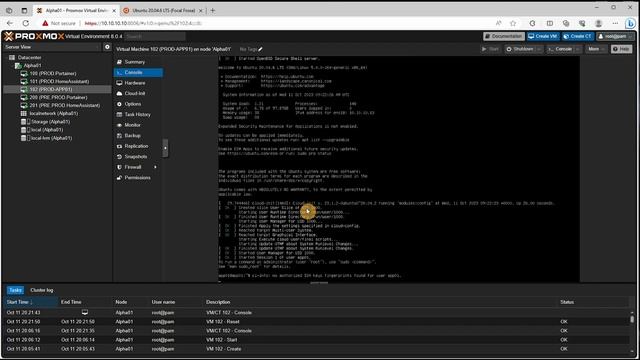Screen dimensions: 640x360
Task: Select the Alpha01 node in tree
Action: point(32,65)
